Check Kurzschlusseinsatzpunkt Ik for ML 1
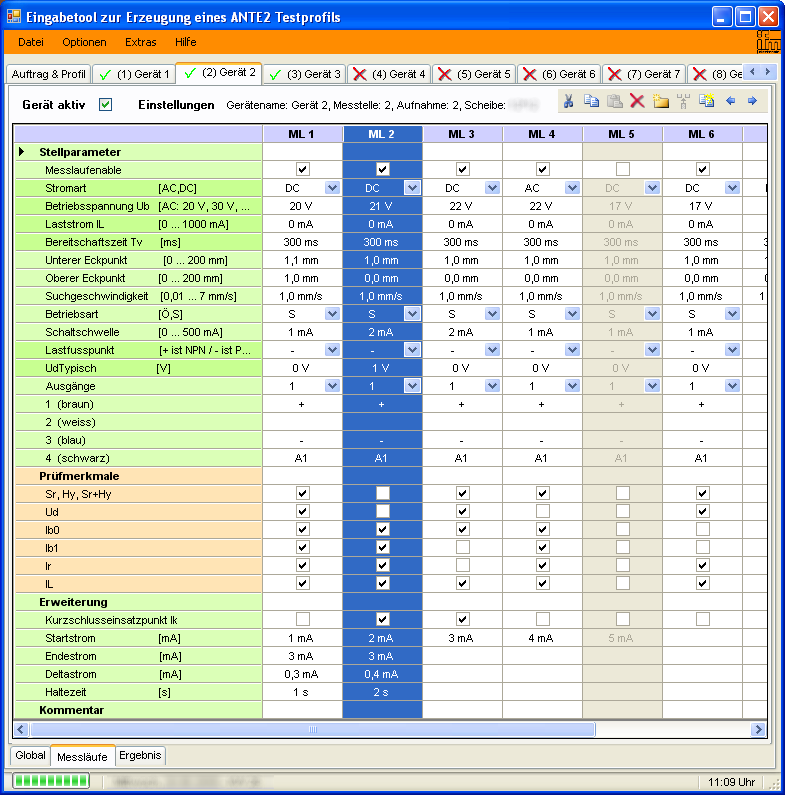 point(302,620)
